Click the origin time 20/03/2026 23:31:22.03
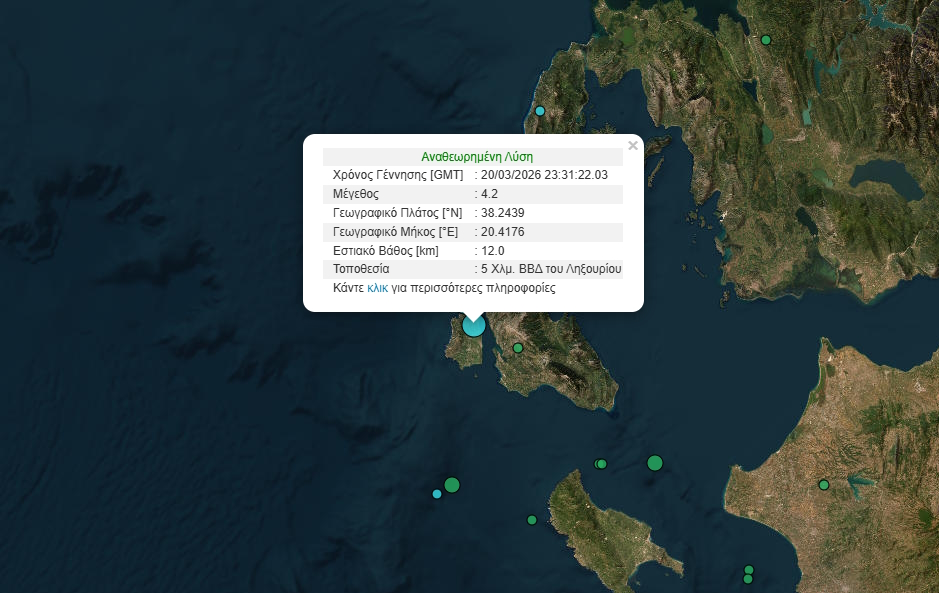The image size is (939, 593). click(x=544, y=175)
